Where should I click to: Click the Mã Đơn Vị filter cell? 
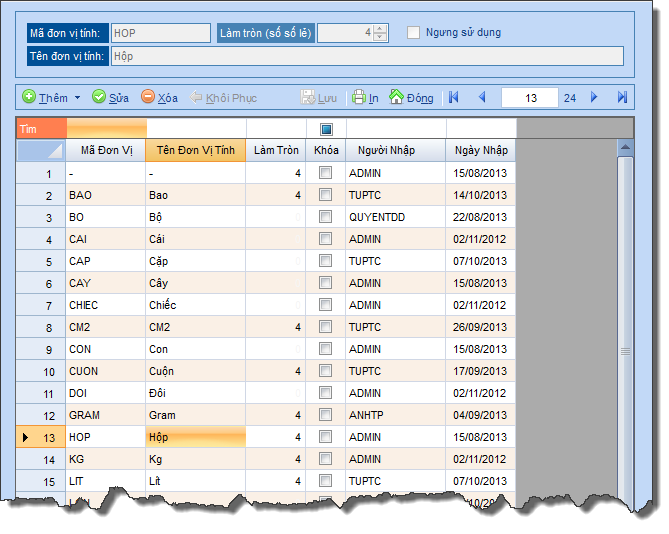(x=105, y=129)
